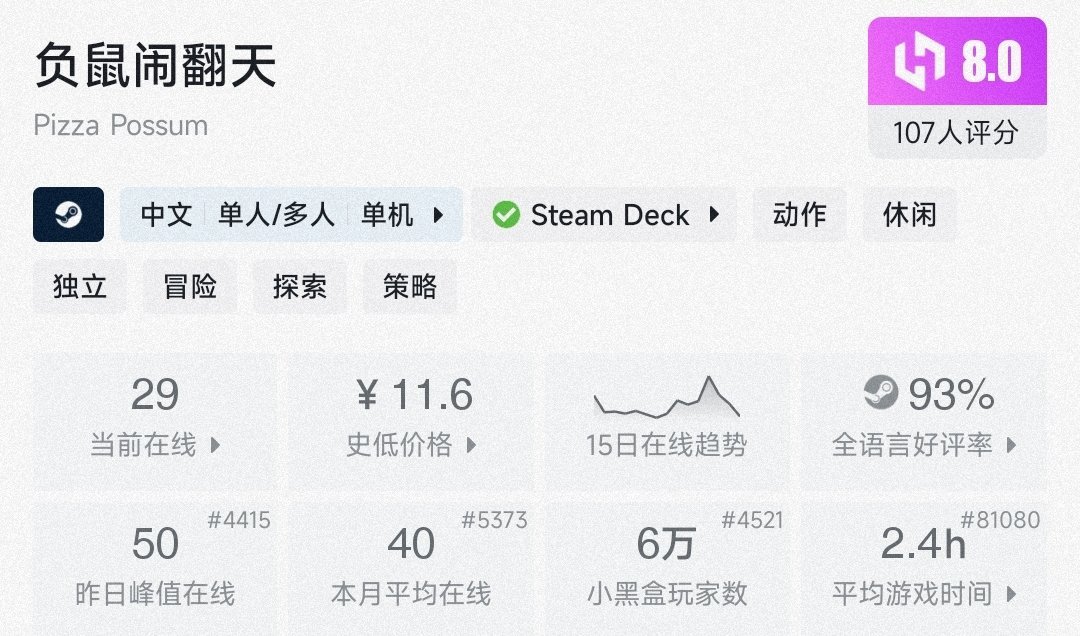Expand the Steam Deck compatibility arrow
The height and width of the screenshot is (636, 1080).
714,214
